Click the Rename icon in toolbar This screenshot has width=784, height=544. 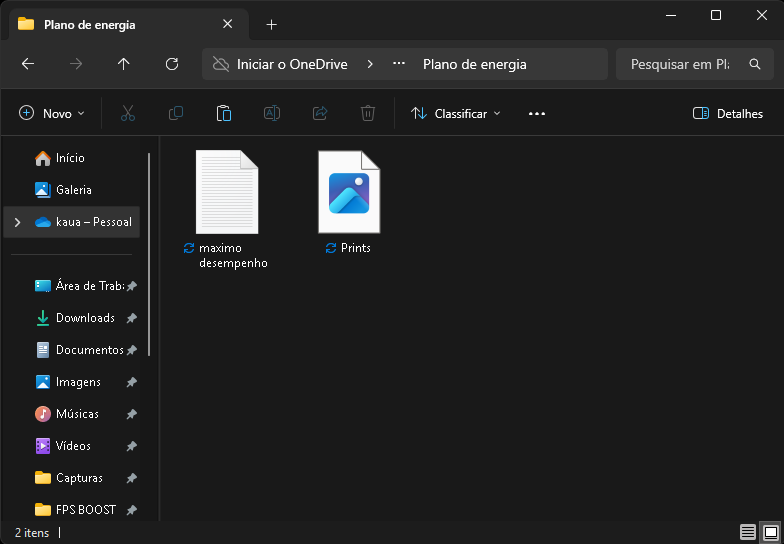pos(271,114)
